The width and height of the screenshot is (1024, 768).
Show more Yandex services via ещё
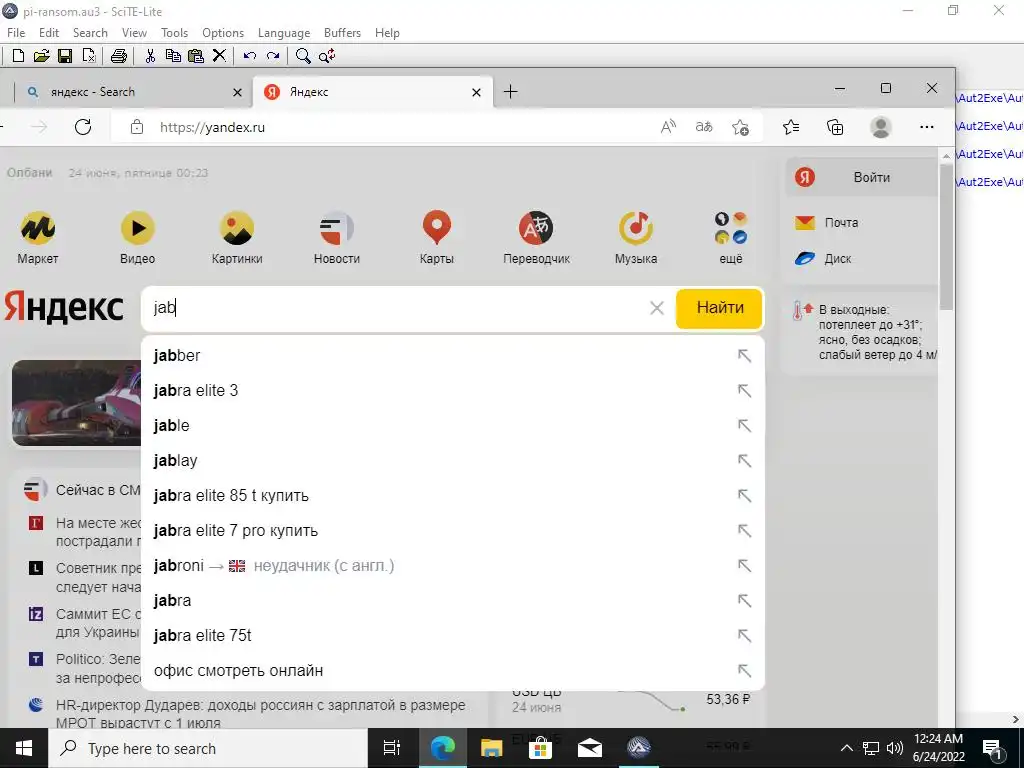coord(731,238)
